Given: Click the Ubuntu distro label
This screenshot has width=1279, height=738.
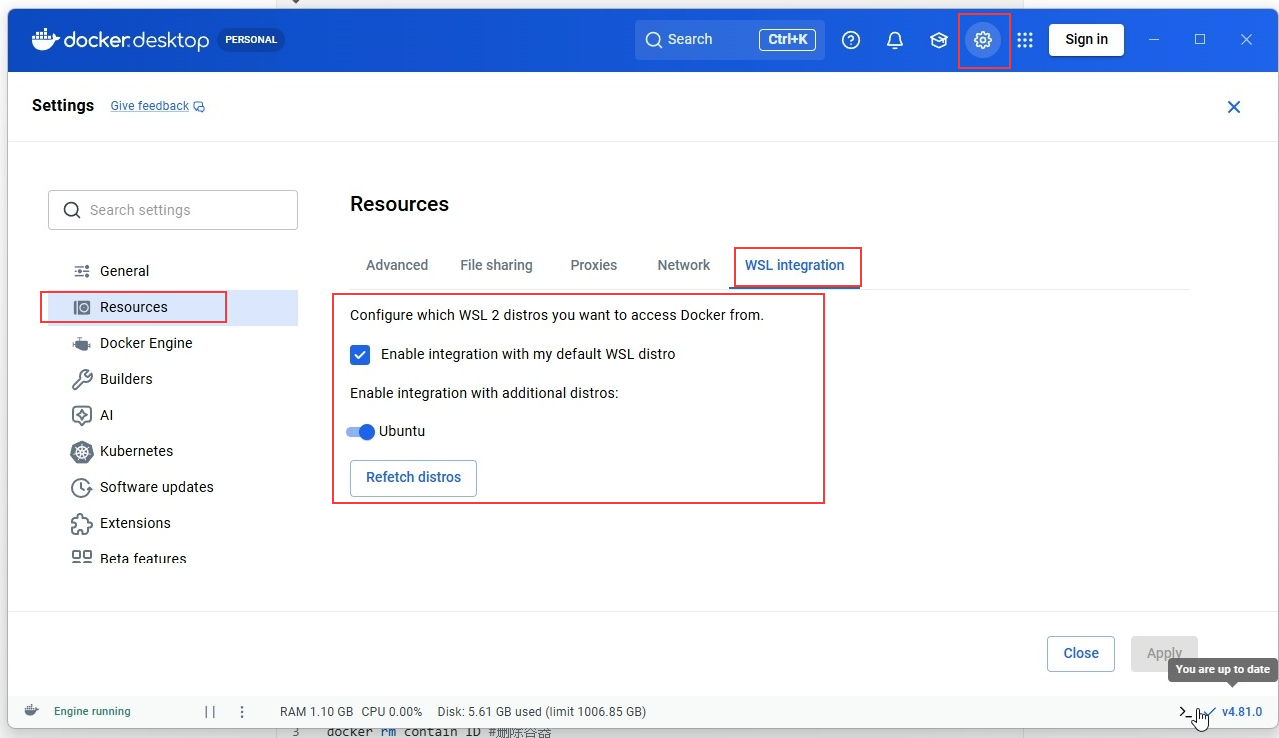Looking at the screenshot, I should (402, 432).
